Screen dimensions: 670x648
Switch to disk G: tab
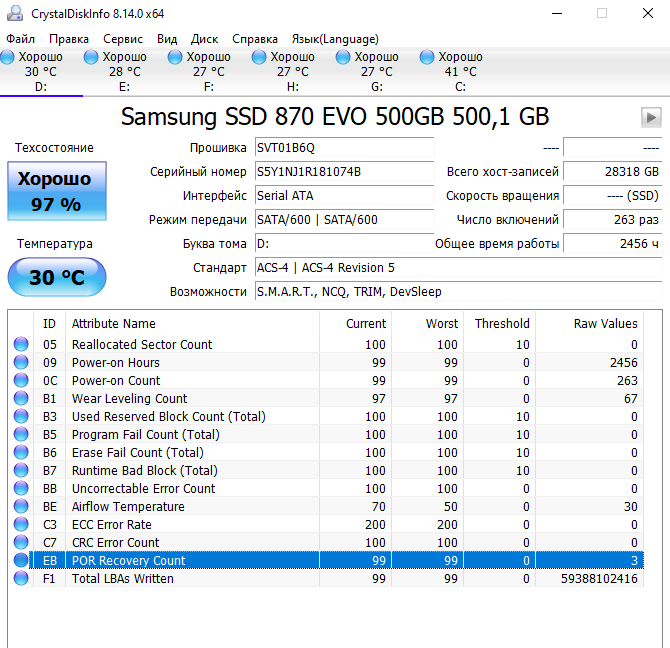tap(376, 72)
